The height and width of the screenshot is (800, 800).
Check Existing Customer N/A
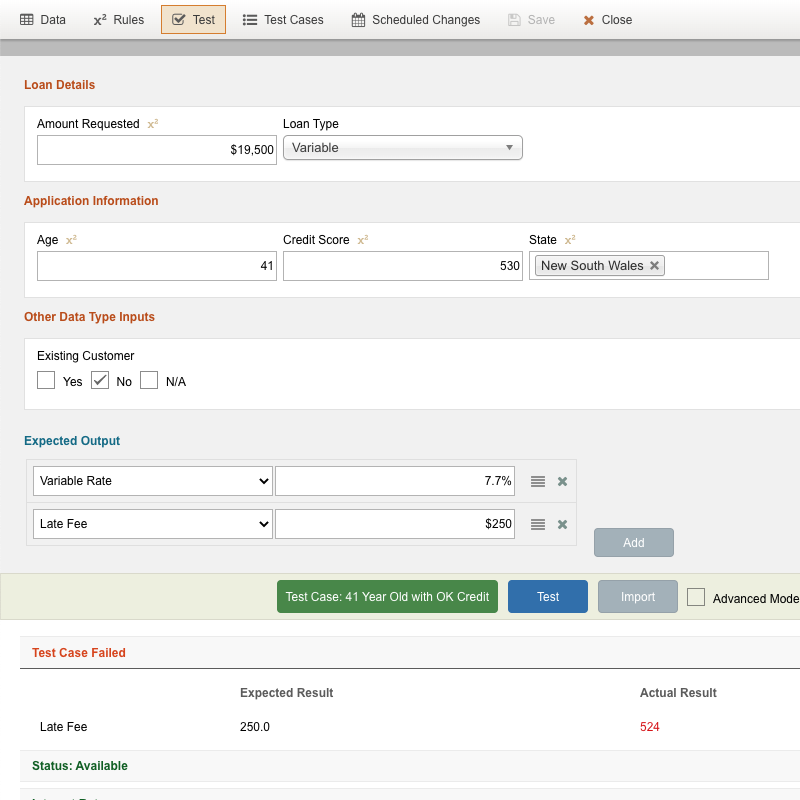click(149, 380)
